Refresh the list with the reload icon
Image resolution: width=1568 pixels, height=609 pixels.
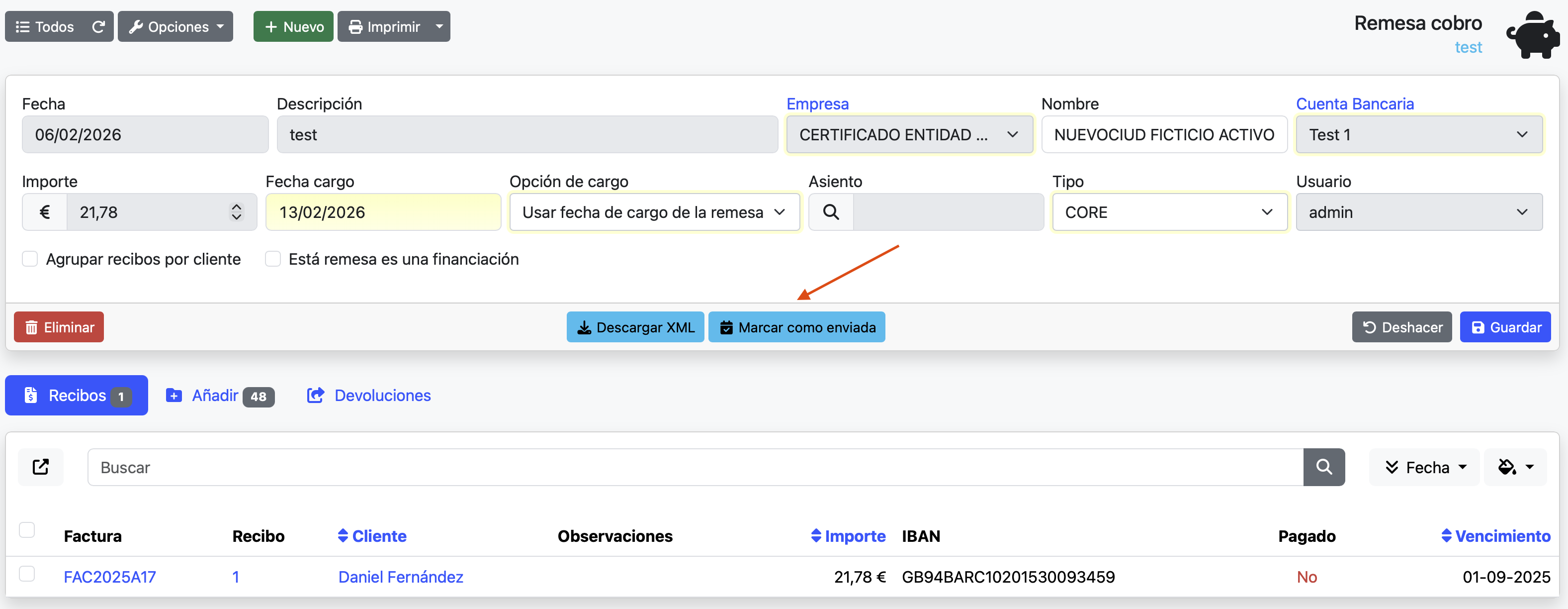[x=98, y=26]
